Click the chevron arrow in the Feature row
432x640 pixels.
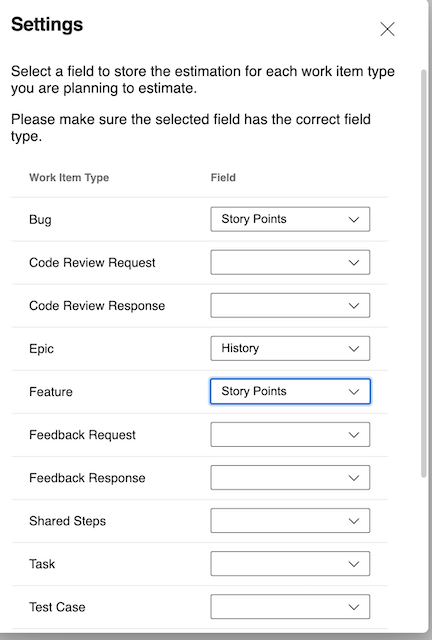tap(354, 392)
